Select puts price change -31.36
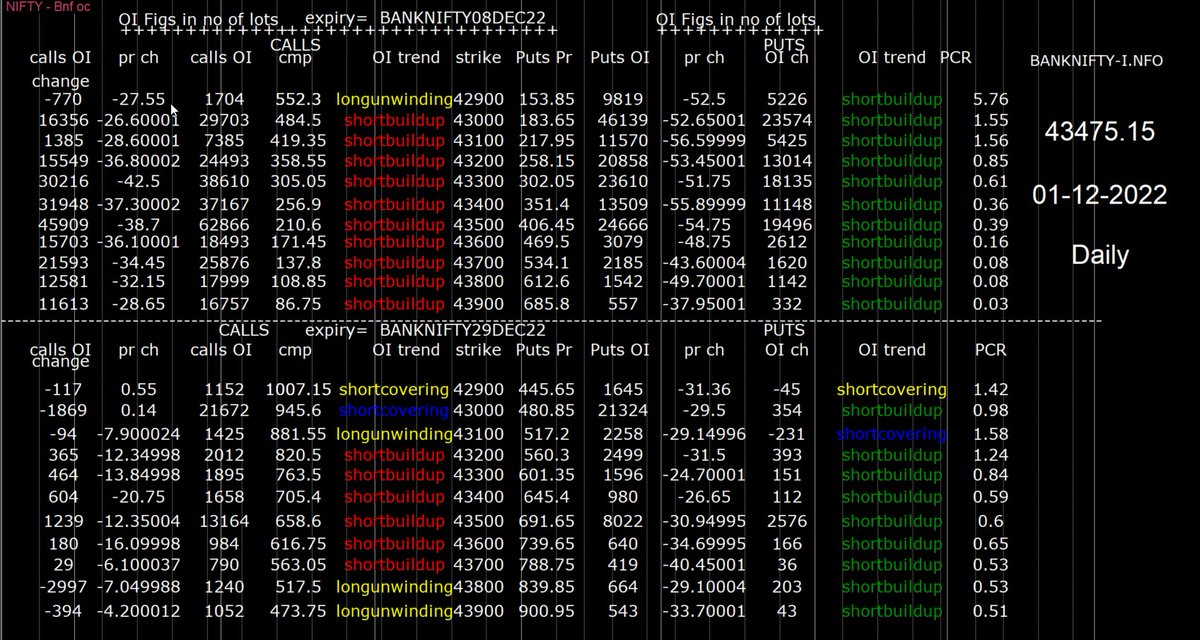1200x640 pixels. point(705,389)
